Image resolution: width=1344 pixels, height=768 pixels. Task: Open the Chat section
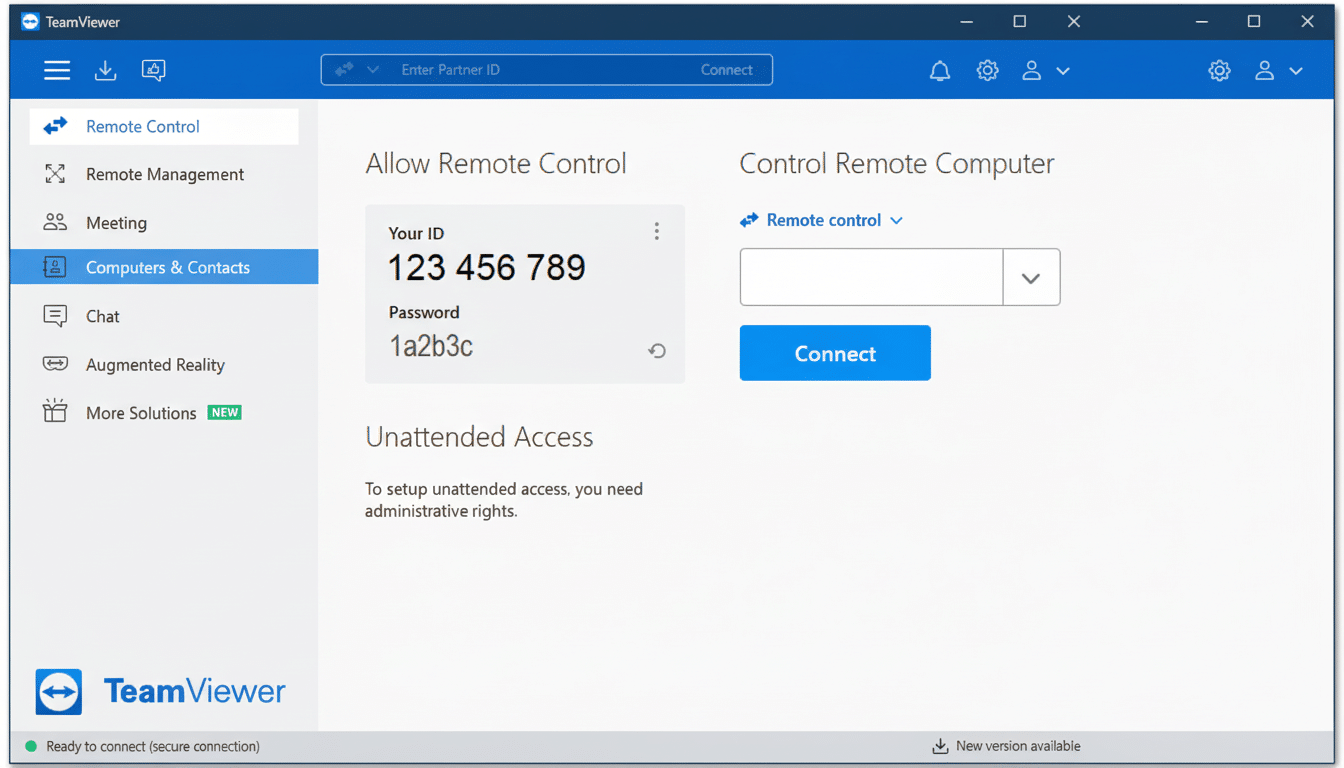(x=104, y=316)
